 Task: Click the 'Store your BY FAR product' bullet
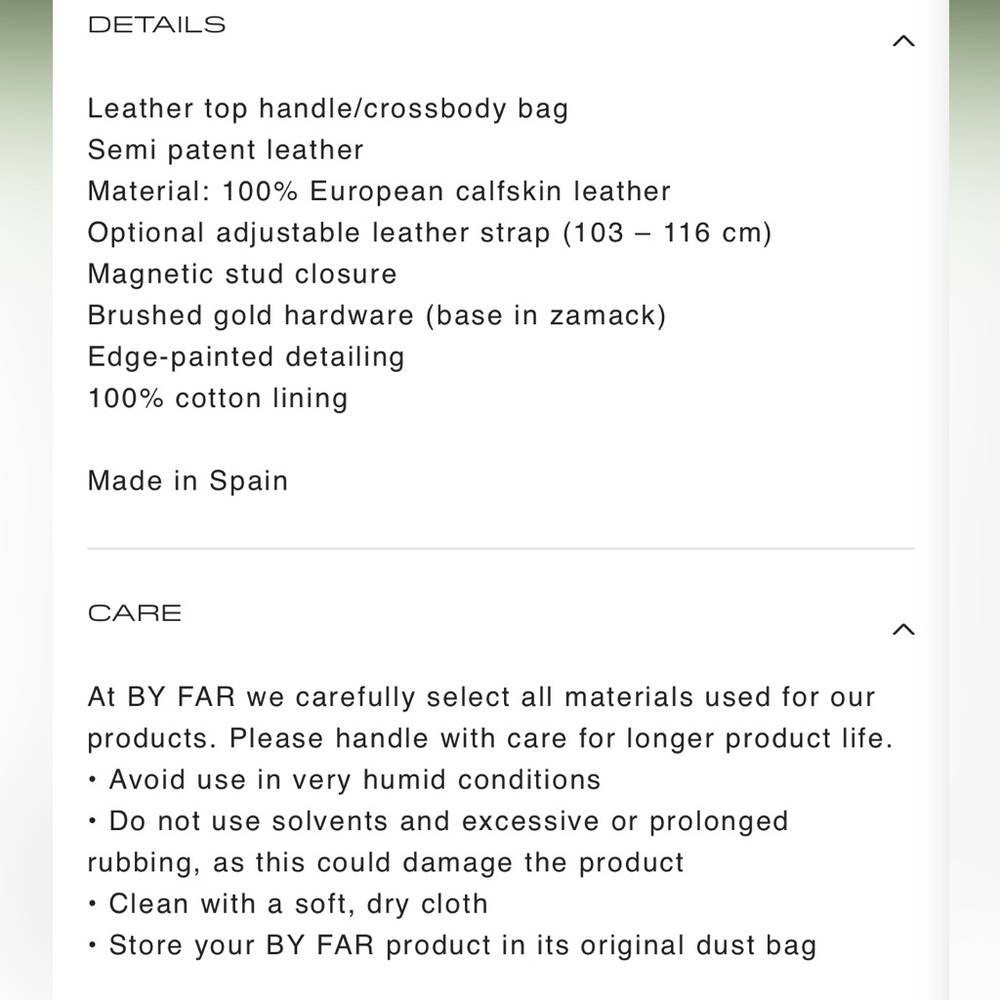[x=453, y=945]
